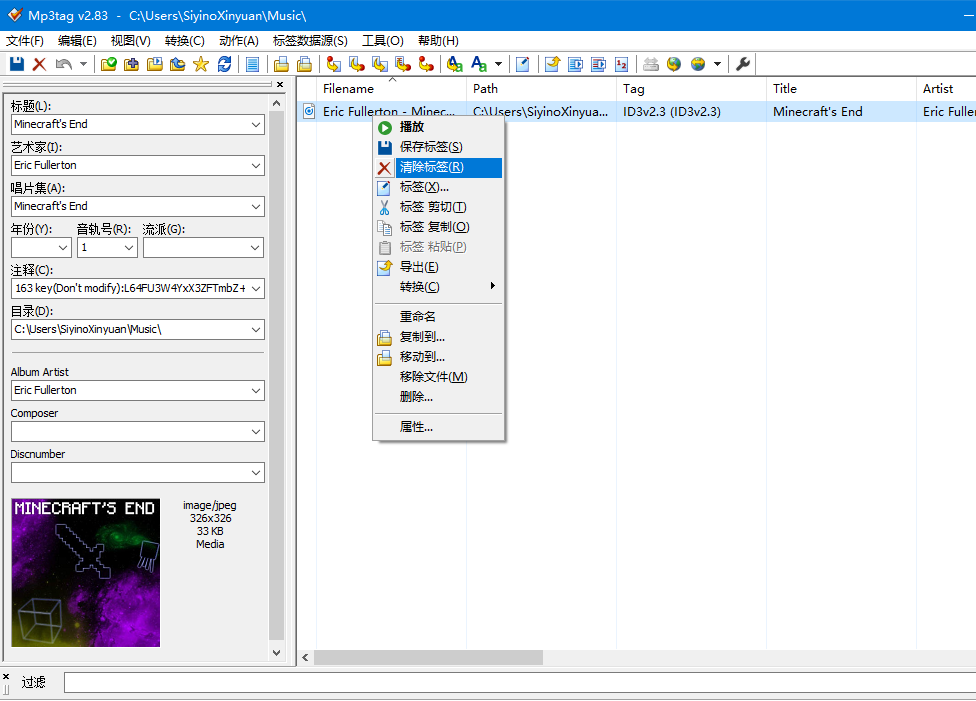The height and width of the screenshot is (701, 976).
Task: Expand the 年份 year dropdown
Action: point(62,247)
